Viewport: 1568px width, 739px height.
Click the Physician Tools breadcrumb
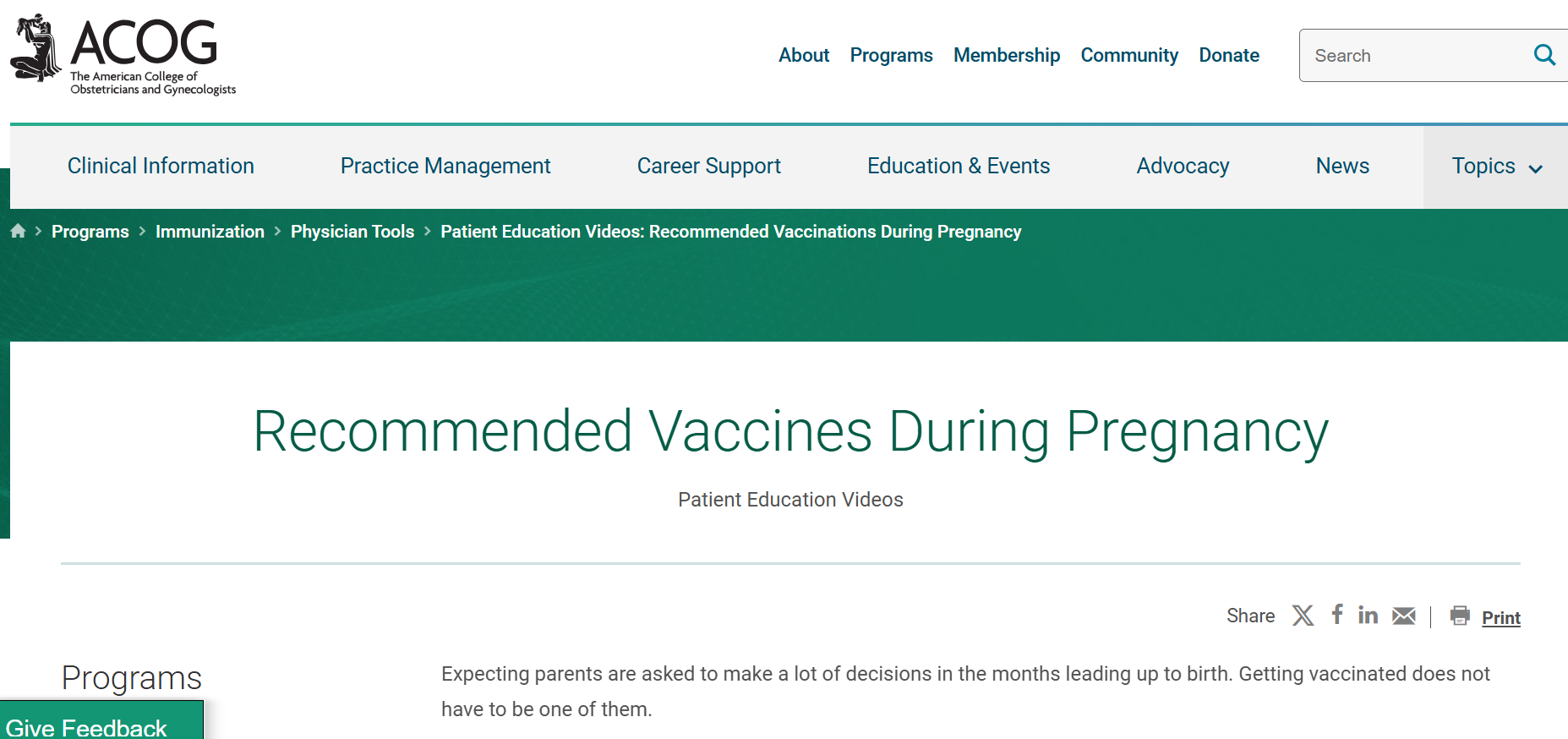(352, 232)
